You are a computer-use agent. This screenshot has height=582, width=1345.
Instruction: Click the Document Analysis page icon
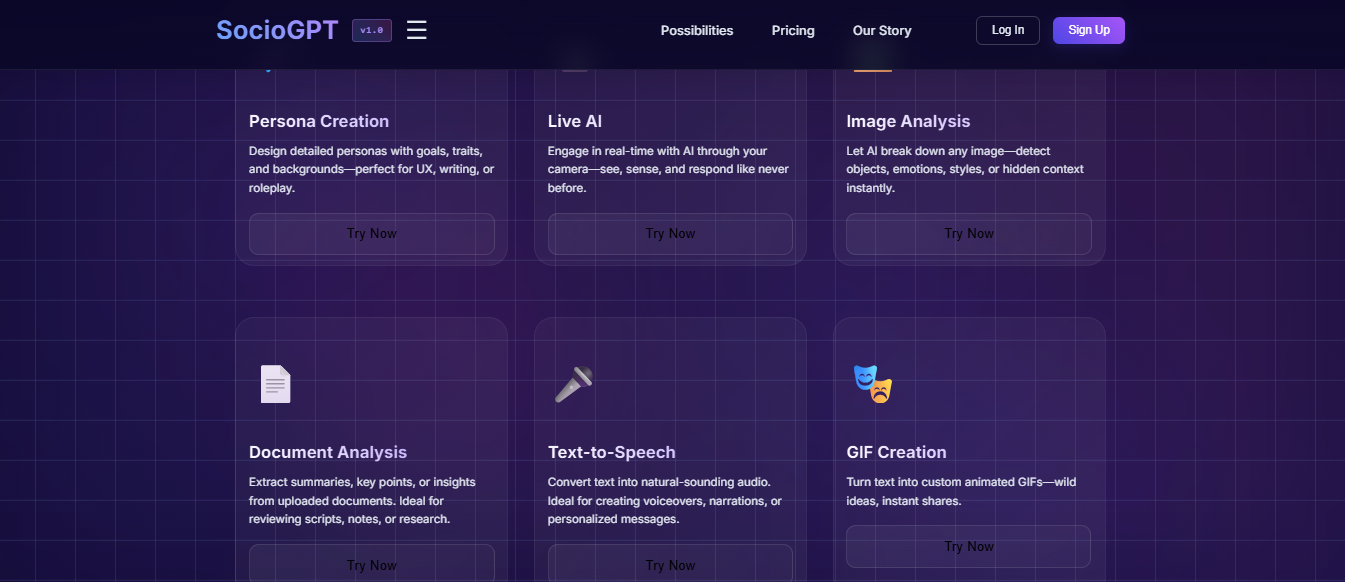pos(275,384)
